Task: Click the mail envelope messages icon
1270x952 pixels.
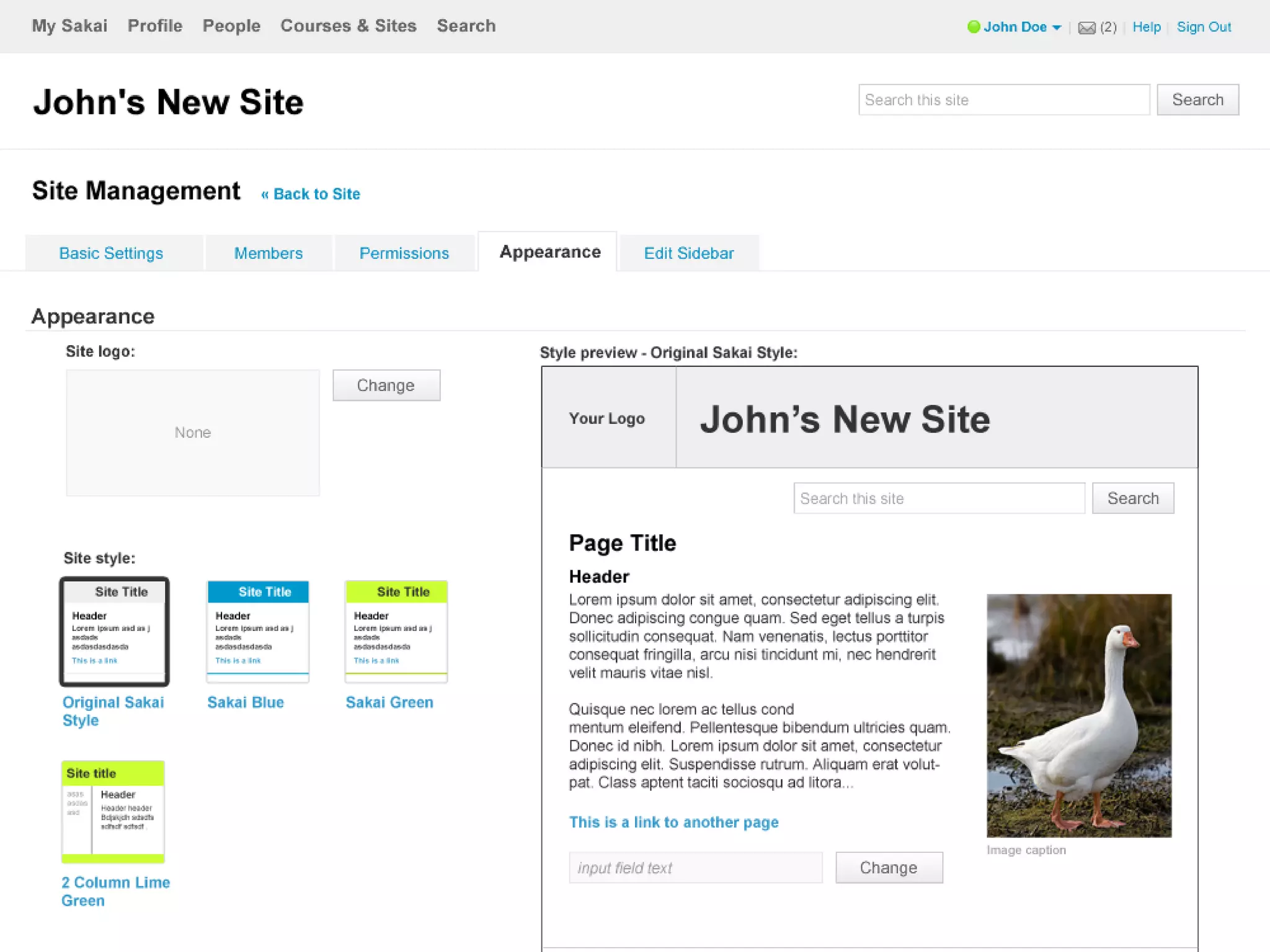Action: (x=1086, y=28)
